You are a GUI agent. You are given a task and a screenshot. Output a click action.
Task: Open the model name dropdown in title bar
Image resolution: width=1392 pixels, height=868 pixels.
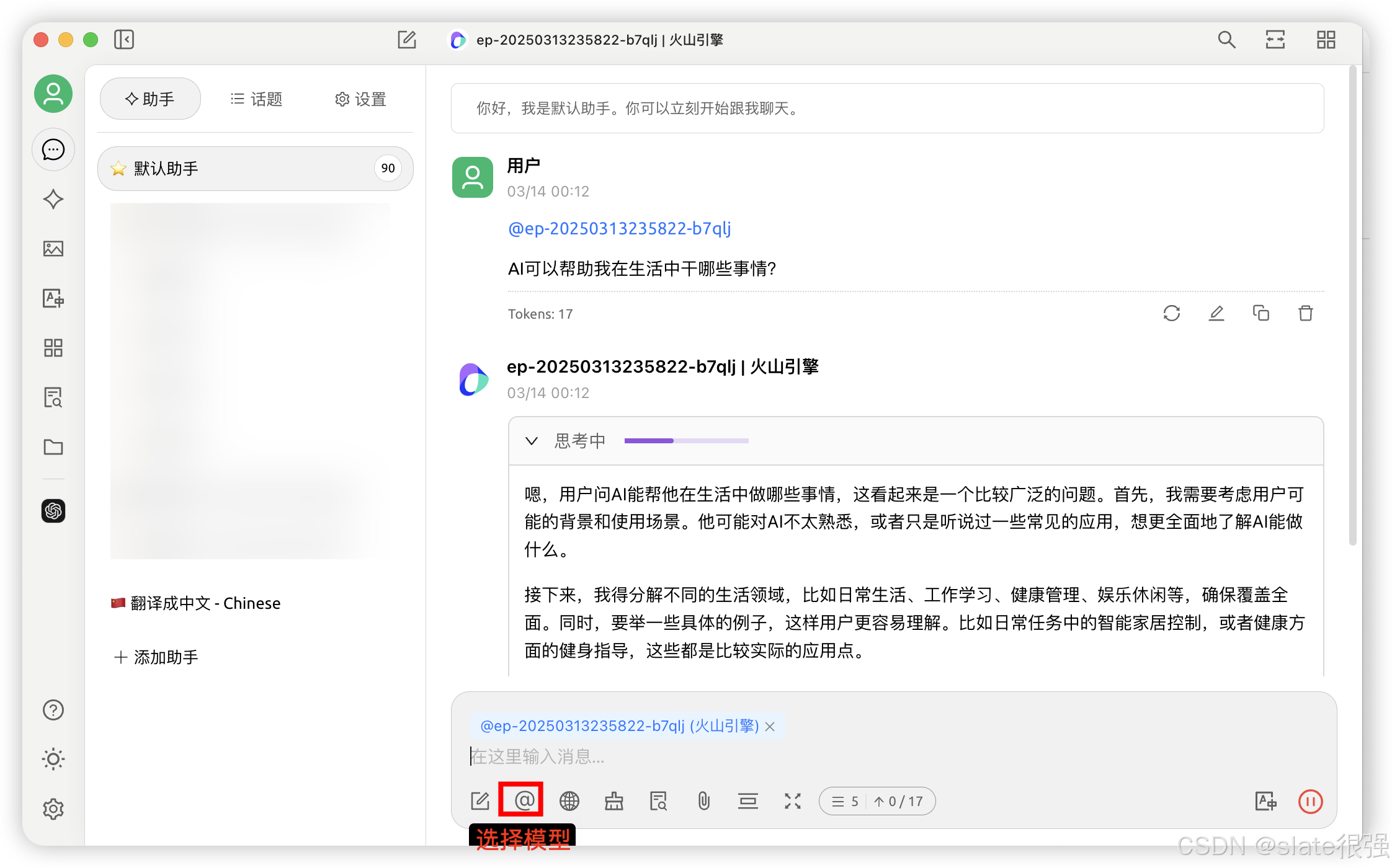[599, 40]
